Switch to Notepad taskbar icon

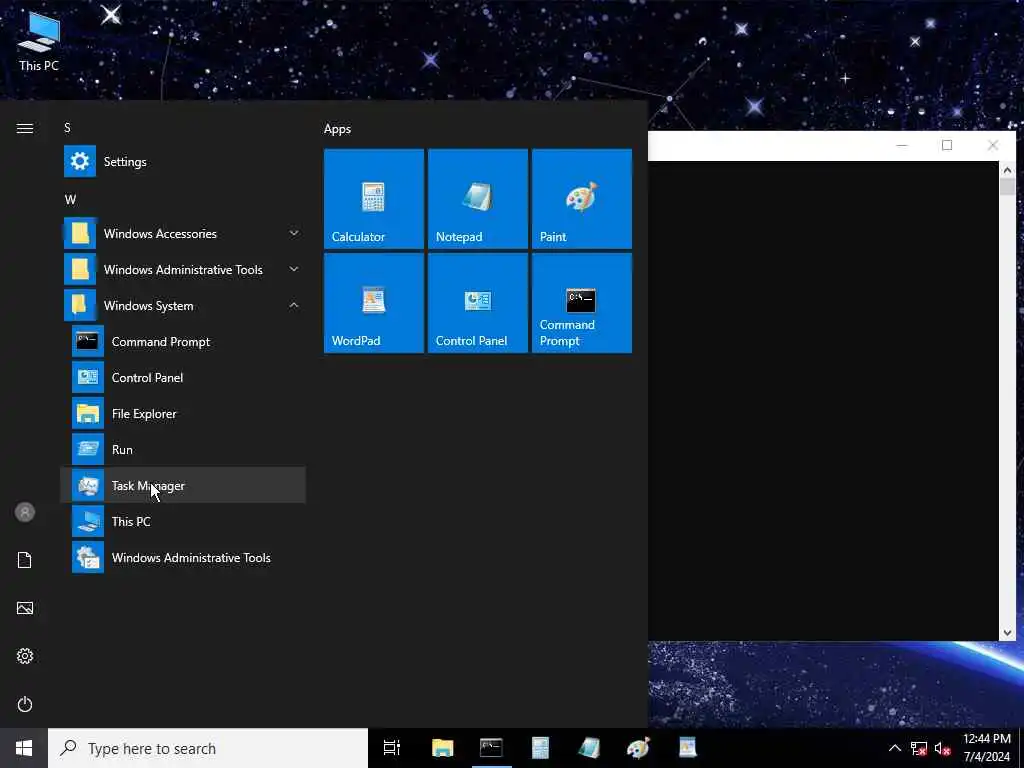(589, 748)
